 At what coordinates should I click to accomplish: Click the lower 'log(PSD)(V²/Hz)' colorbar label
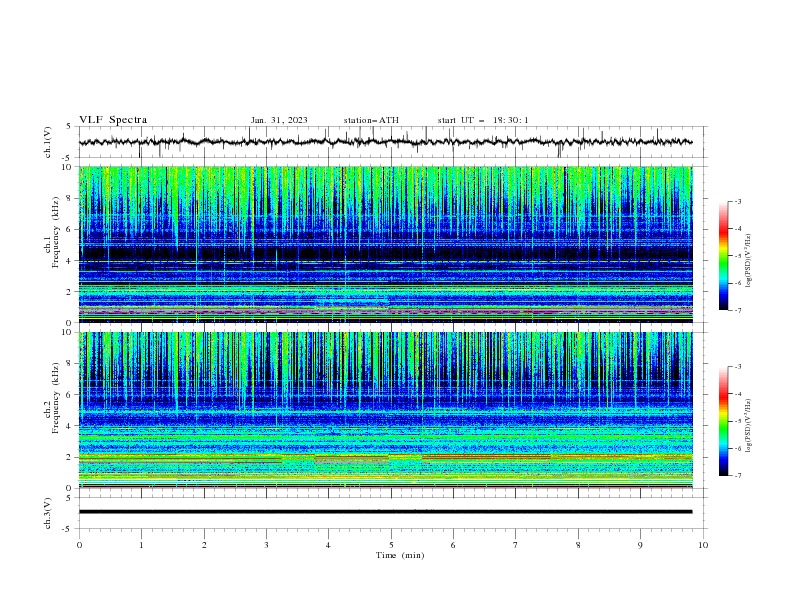click(749, 426)
